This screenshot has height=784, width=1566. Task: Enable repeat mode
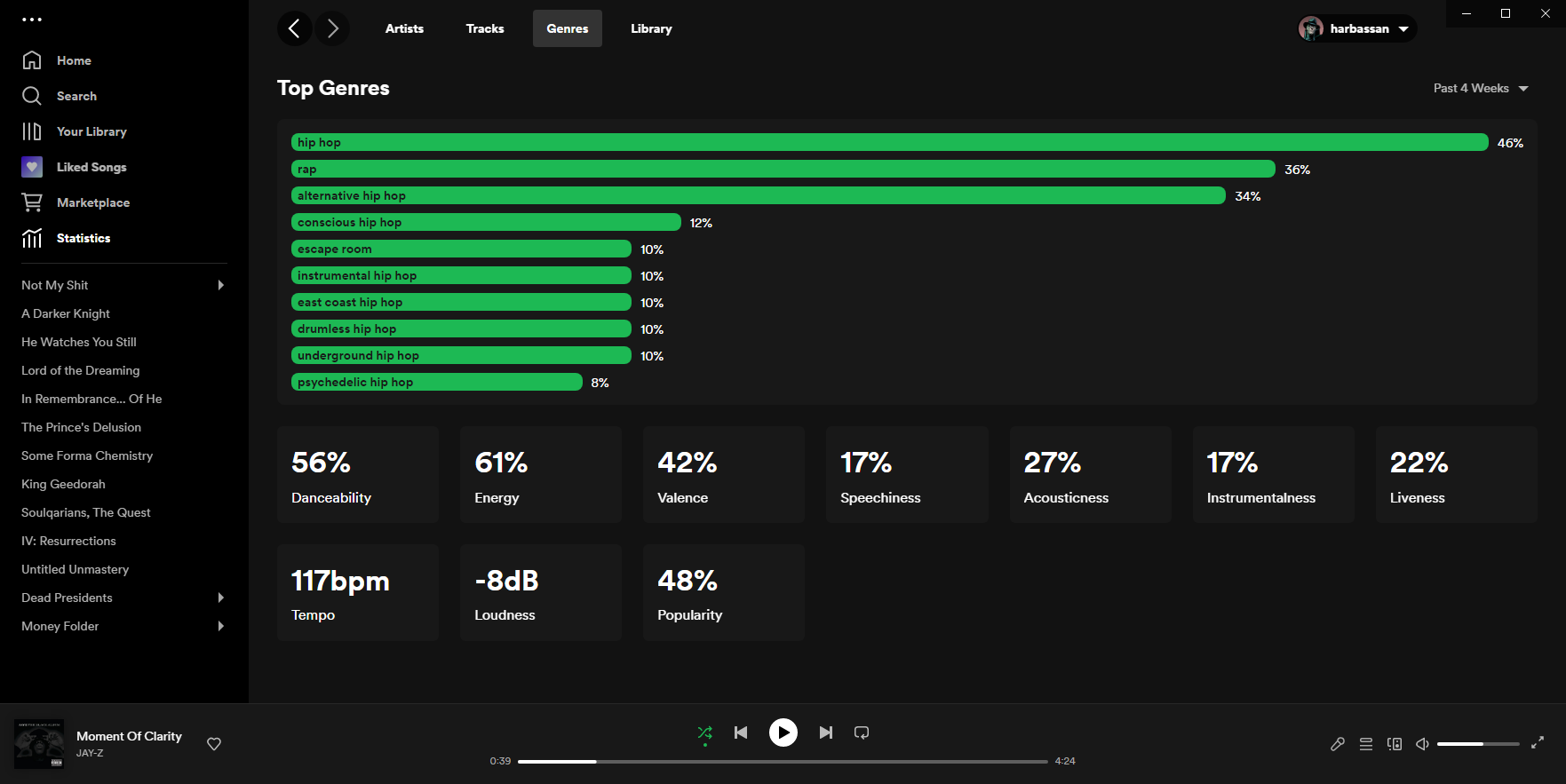(x=862, y=733)
